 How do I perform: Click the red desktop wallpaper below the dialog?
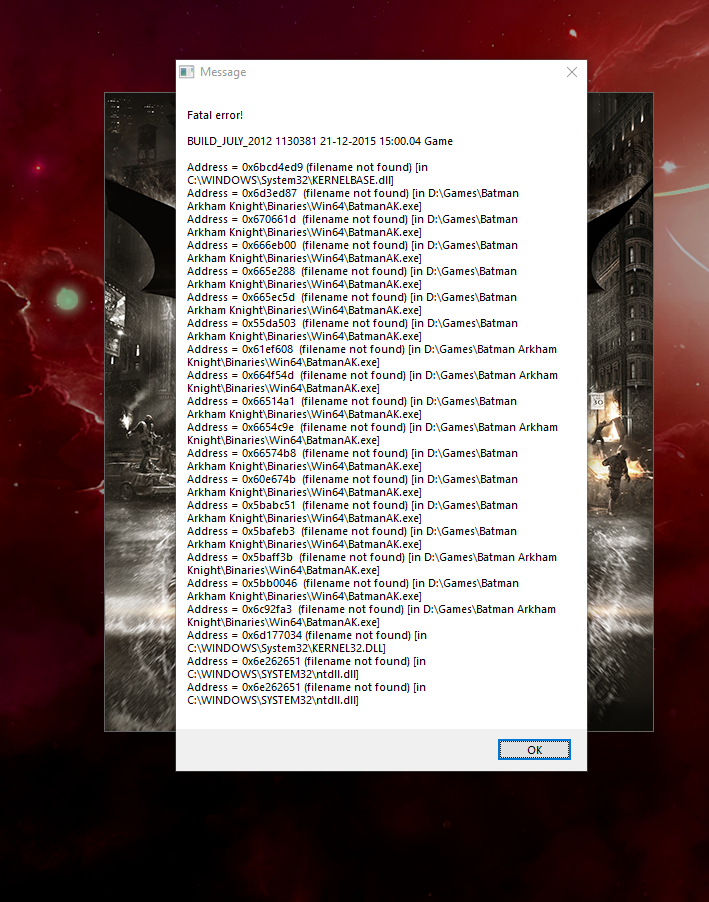tap(380, 840)
